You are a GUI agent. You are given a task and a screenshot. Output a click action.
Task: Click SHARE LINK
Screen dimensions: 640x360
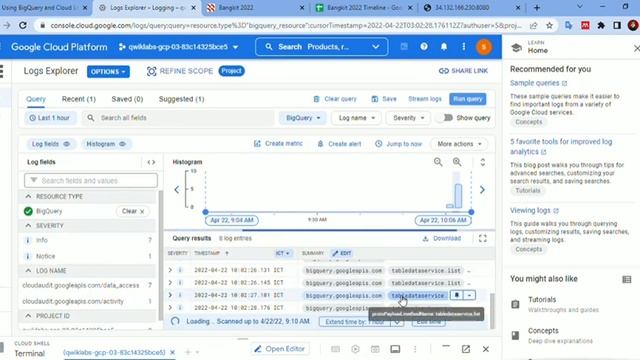click(x=463, y=71)
